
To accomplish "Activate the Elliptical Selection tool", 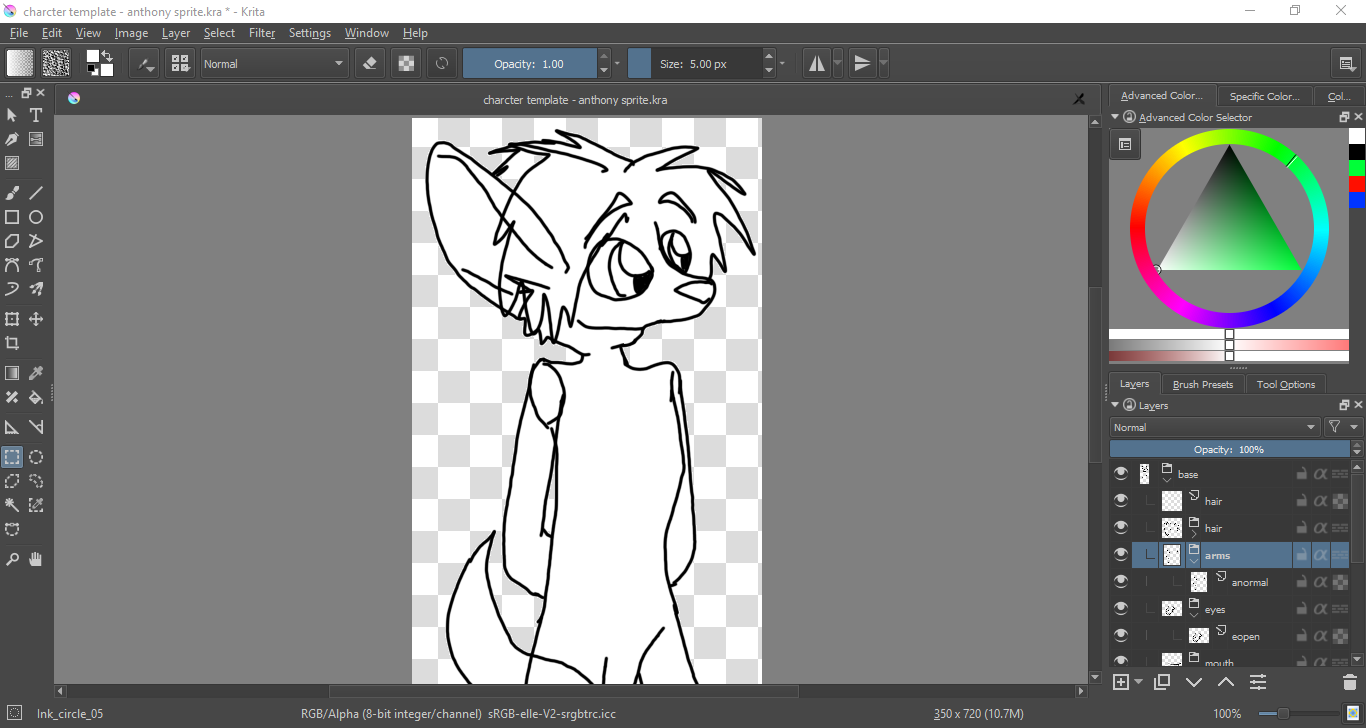I will (36, 457).
